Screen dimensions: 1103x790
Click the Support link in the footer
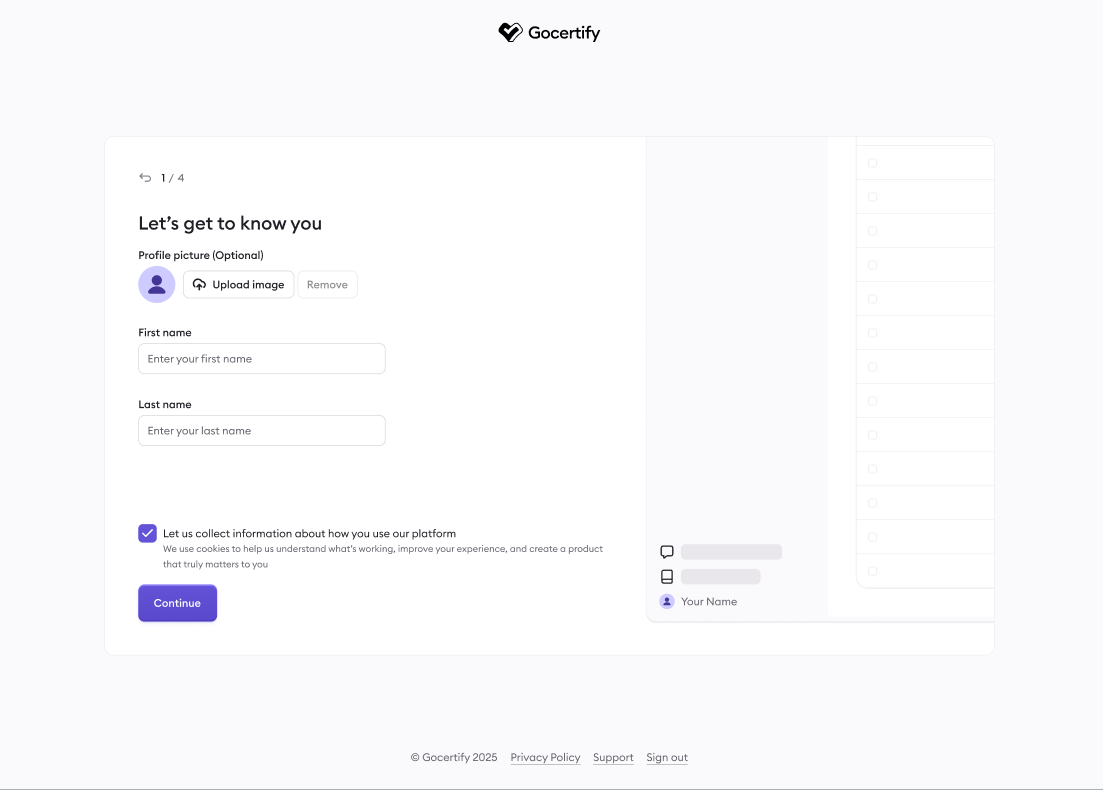tap(613, 757)
